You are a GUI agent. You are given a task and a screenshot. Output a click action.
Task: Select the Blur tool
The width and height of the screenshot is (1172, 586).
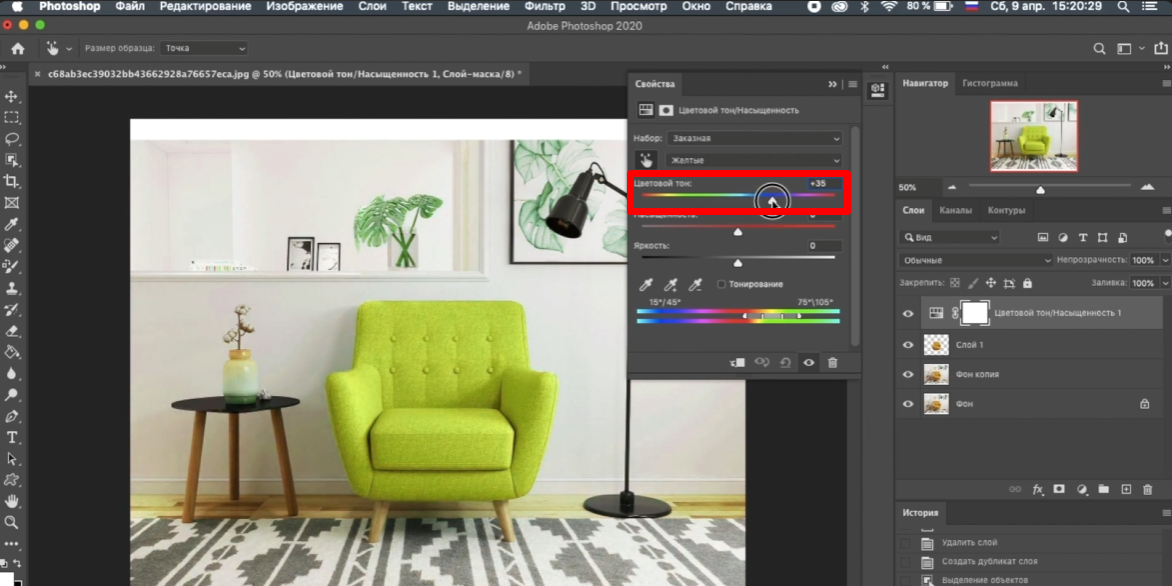tap(11, 373)
